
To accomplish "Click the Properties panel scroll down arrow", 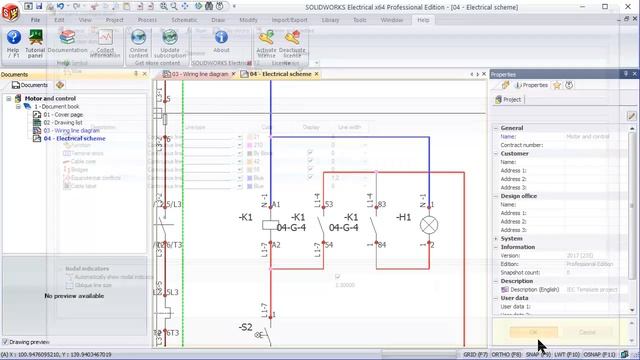I will [632, 310].
